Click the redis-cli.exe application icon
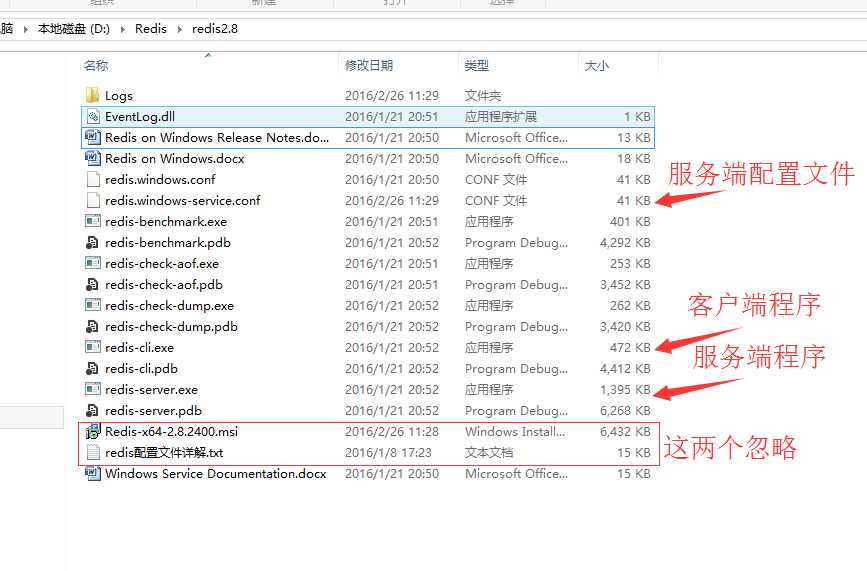 click(93, 347)
